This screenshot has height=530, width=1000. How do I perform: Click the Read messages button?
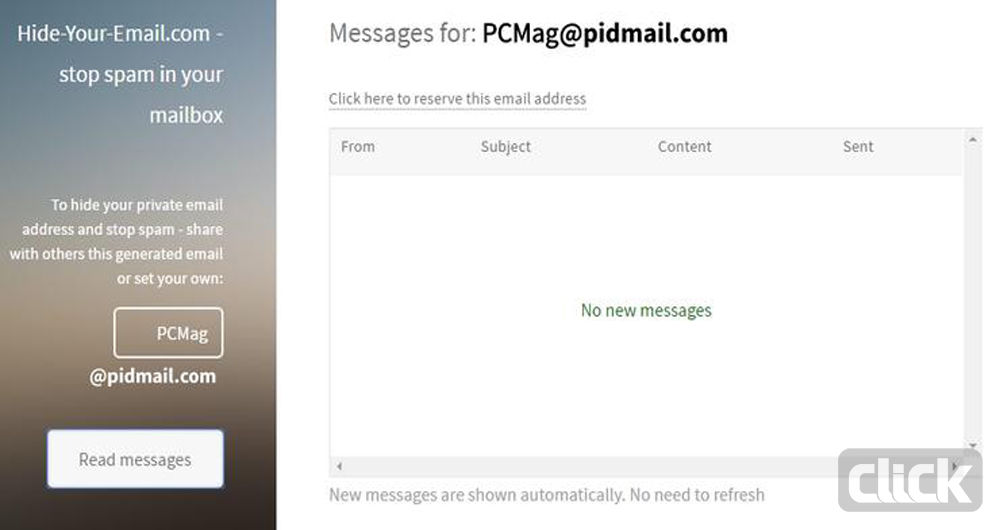[x=135, y=459]
